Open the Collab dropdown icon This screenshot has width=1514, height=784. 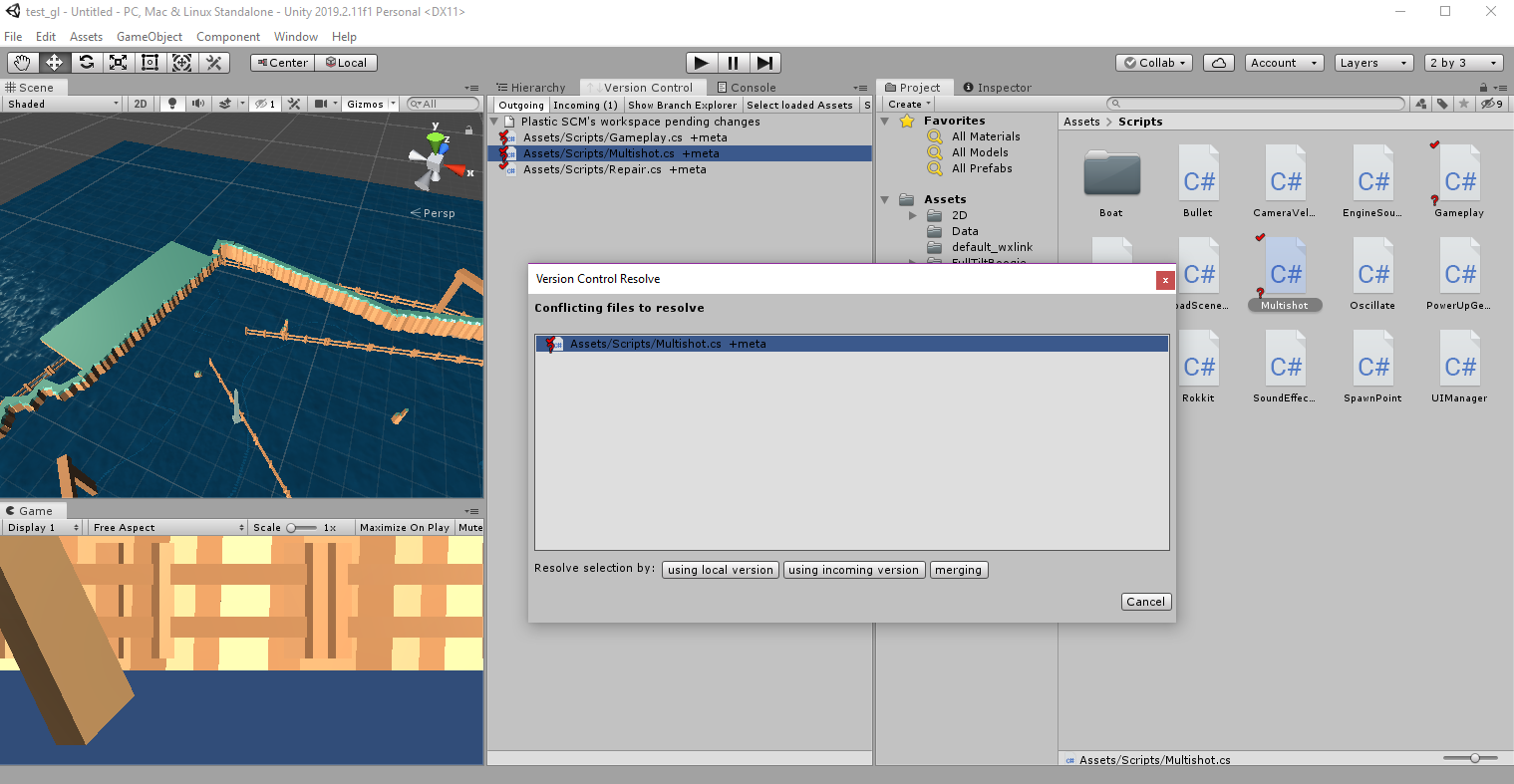tap(1153, 62)
